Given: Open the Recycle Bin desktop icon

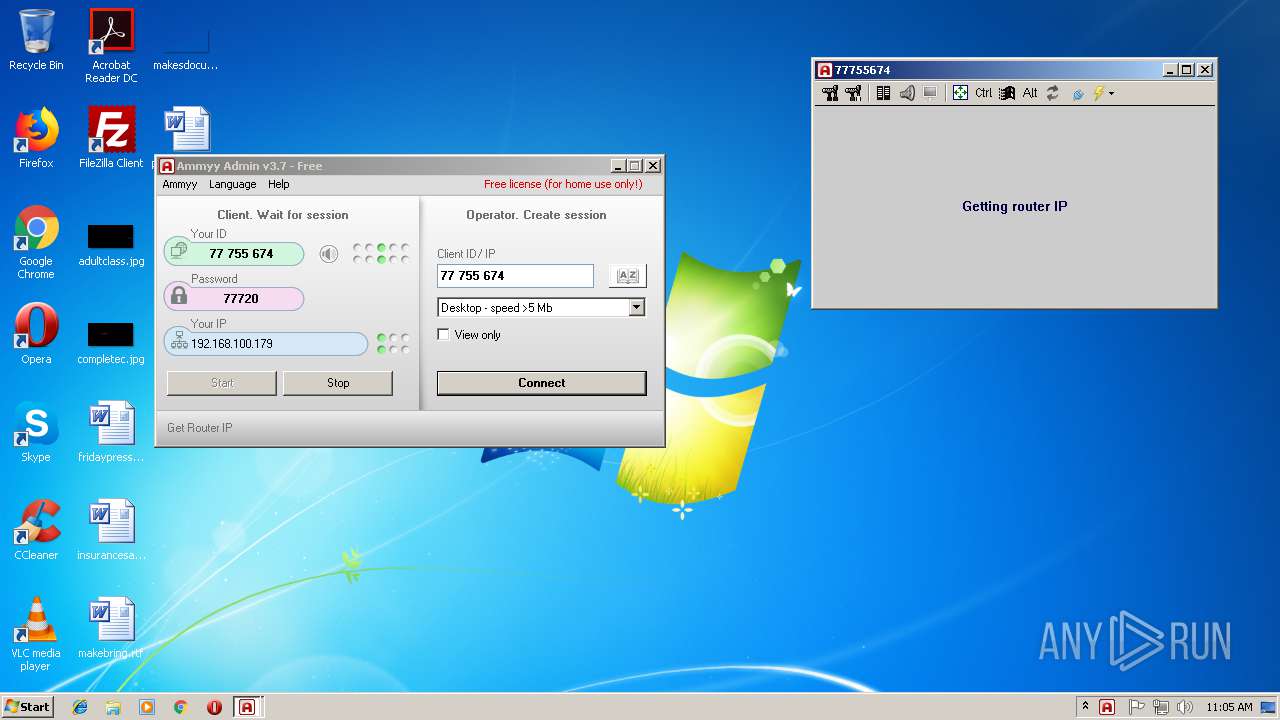Looking at the screenshot, I should 36,40.
